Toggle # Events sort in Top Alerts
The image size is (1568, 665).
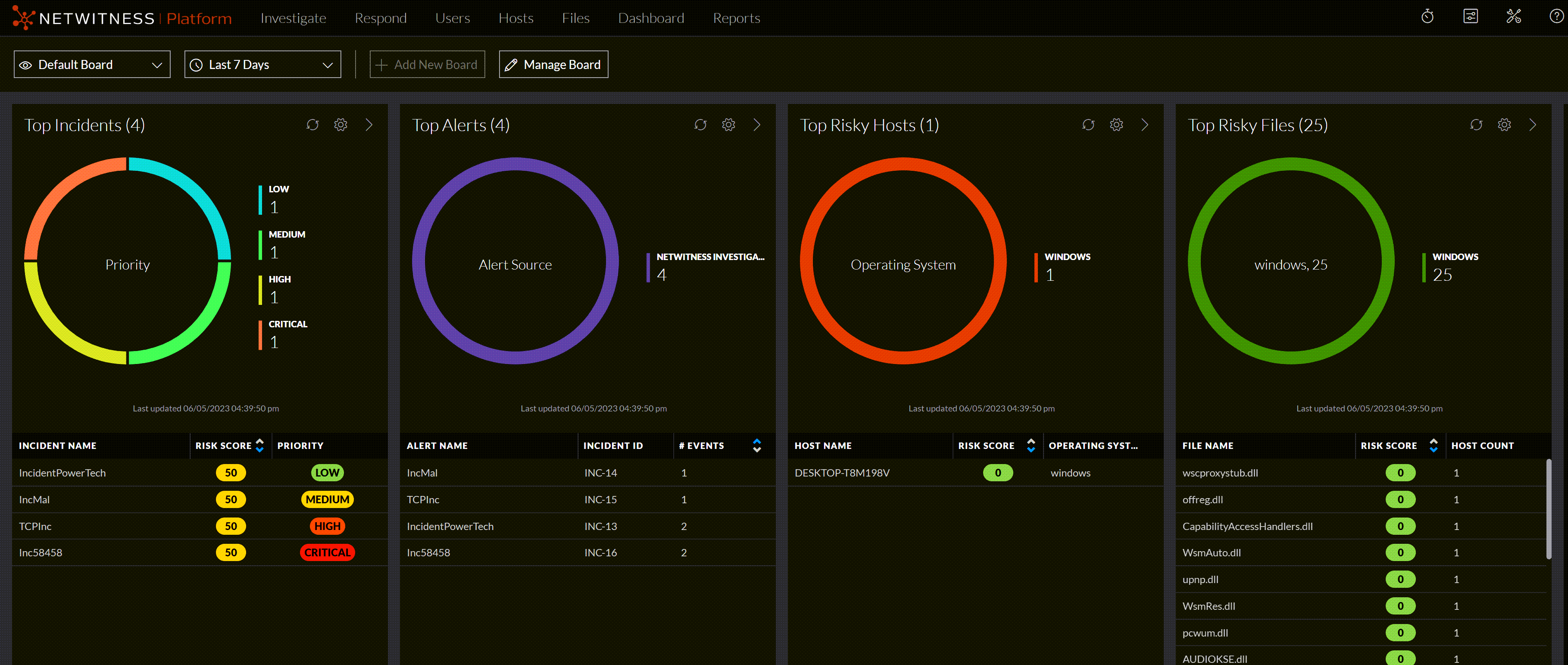pyautogui.click(x=756, y=445)
